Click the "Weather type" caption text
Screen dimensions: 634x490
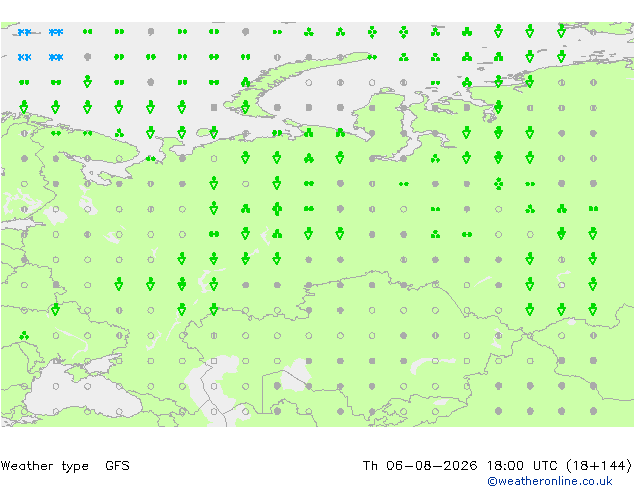(44, 466)
